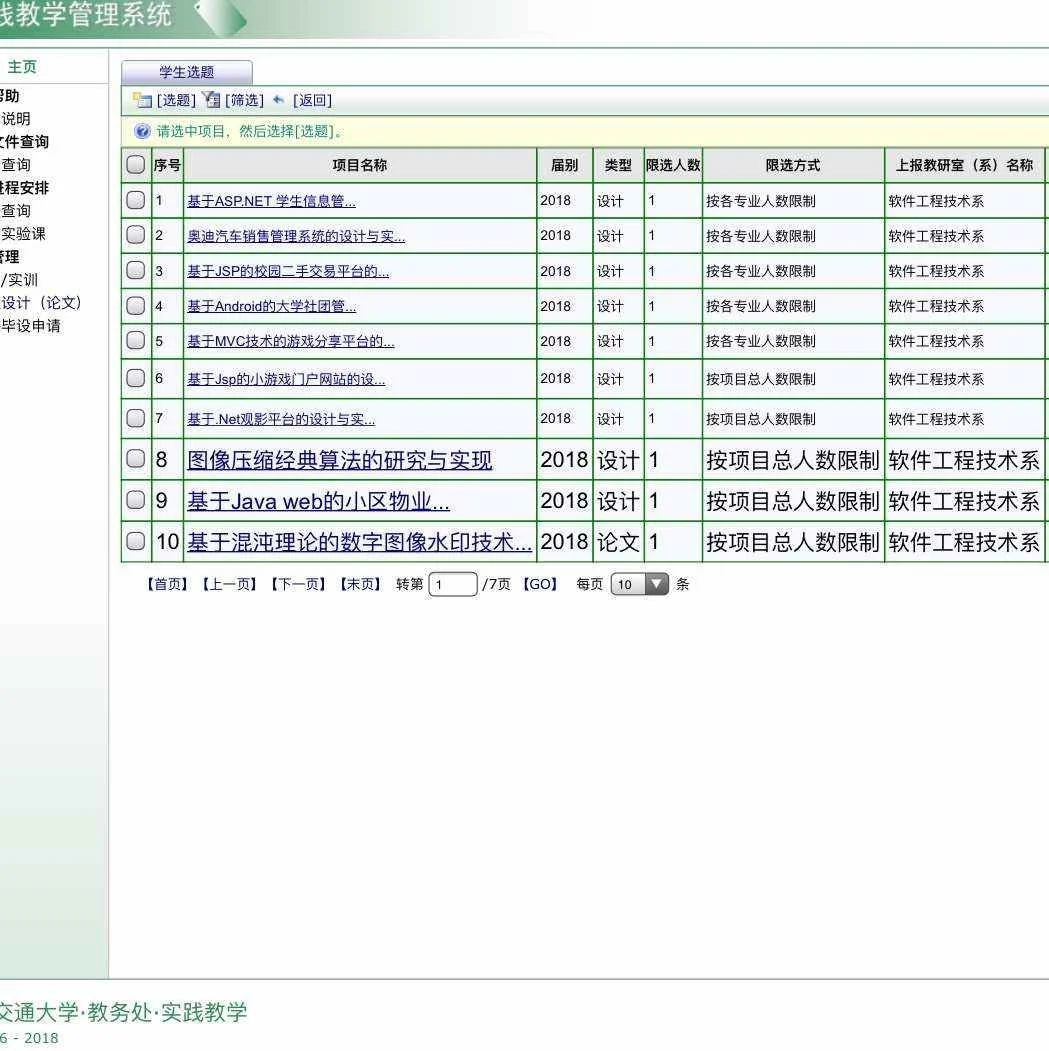This screenshot has height=1051, width=1049.
Task: Open the 主页 menu item
Action: (22, 66)
